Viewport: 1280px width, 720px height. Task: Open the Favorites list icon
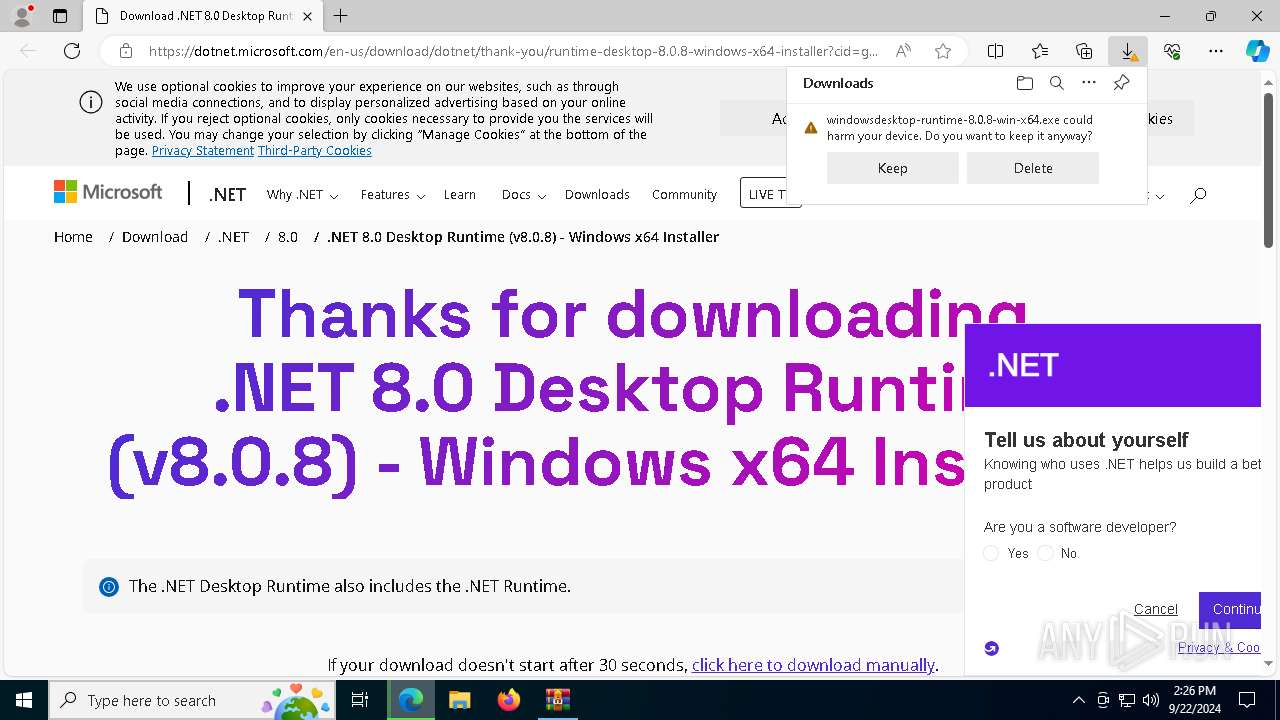tap(1040, 51)
